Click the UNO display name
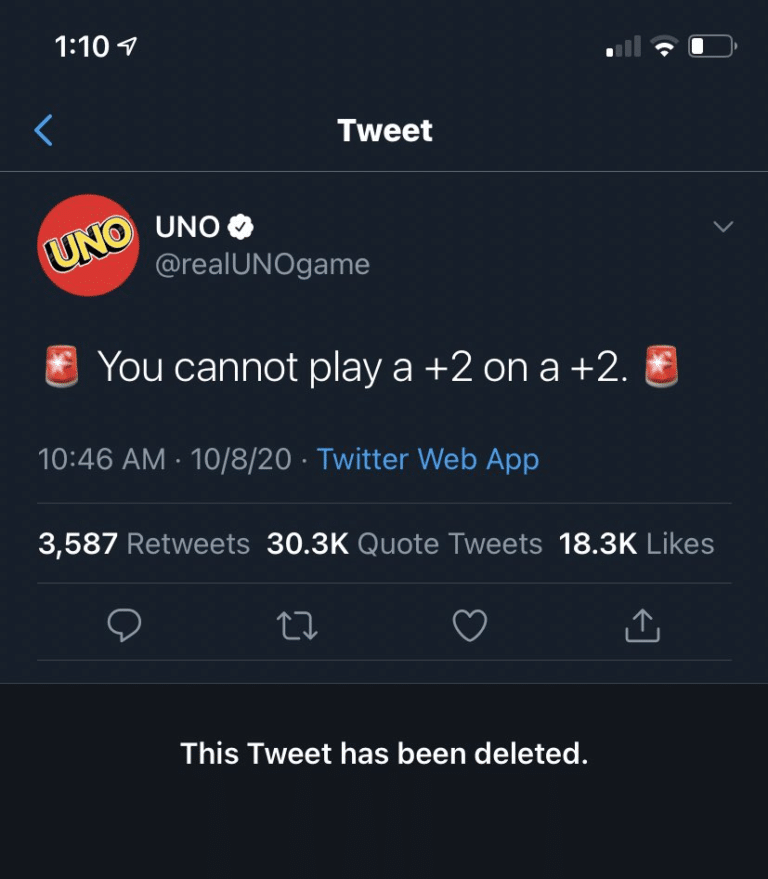The height and width of the screenshot is (879, 768). [187, 227]
